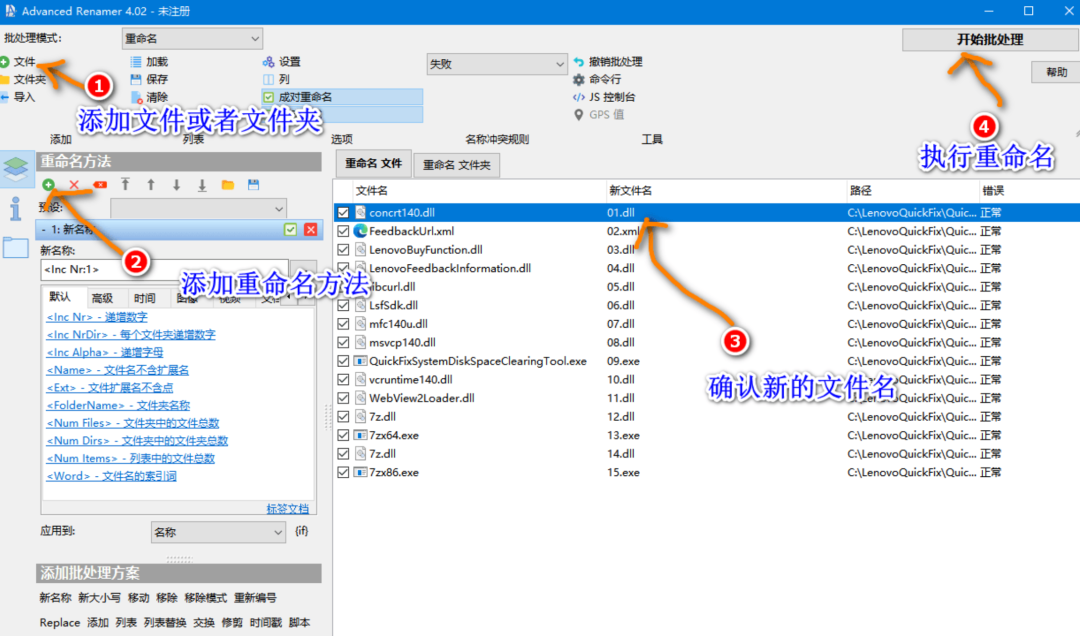Switch to the 重命名 文件夹 tab

click(457, 165)
